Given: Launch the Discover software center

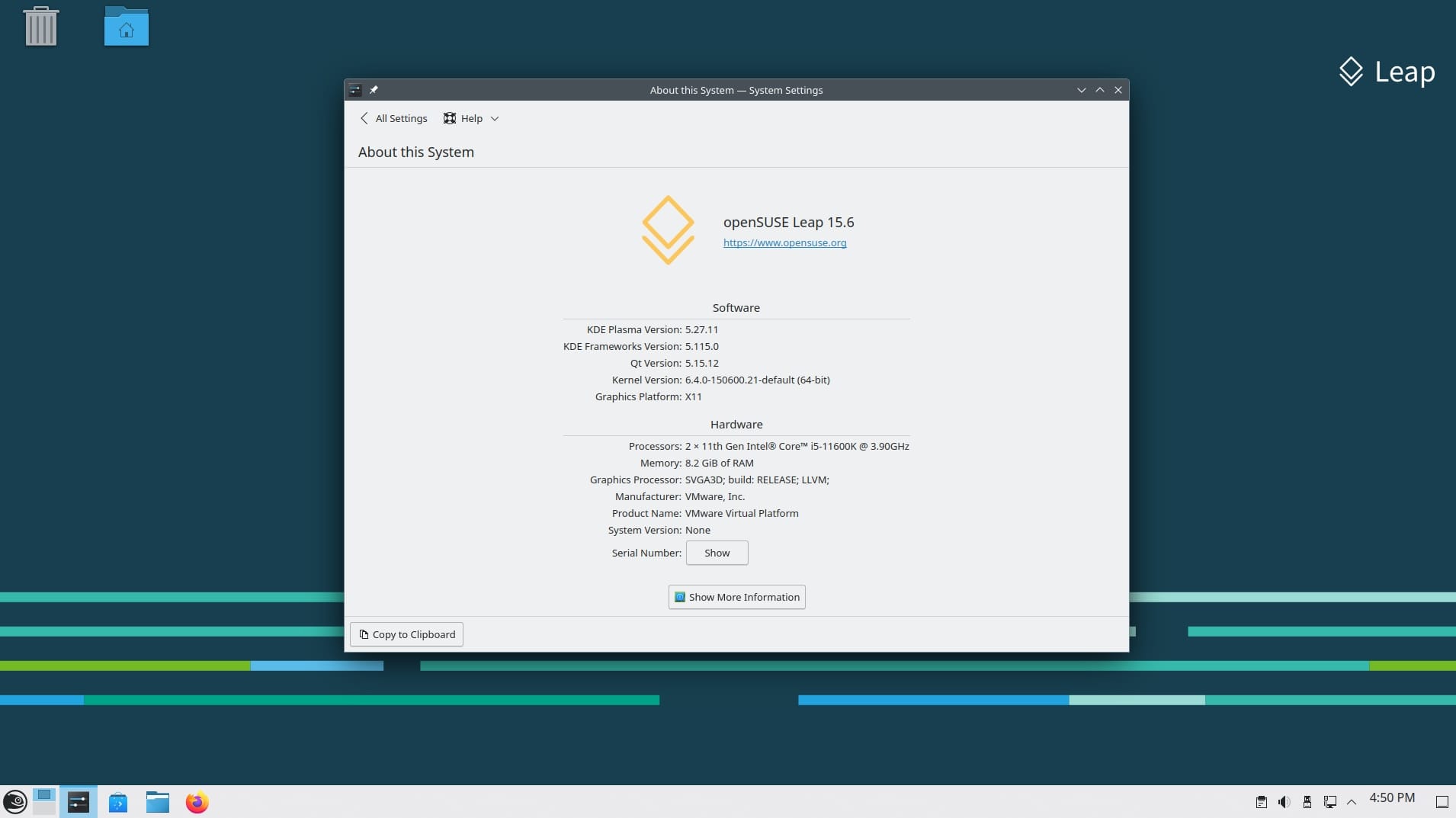Looking at the screenshot, I should coord(117,801).
